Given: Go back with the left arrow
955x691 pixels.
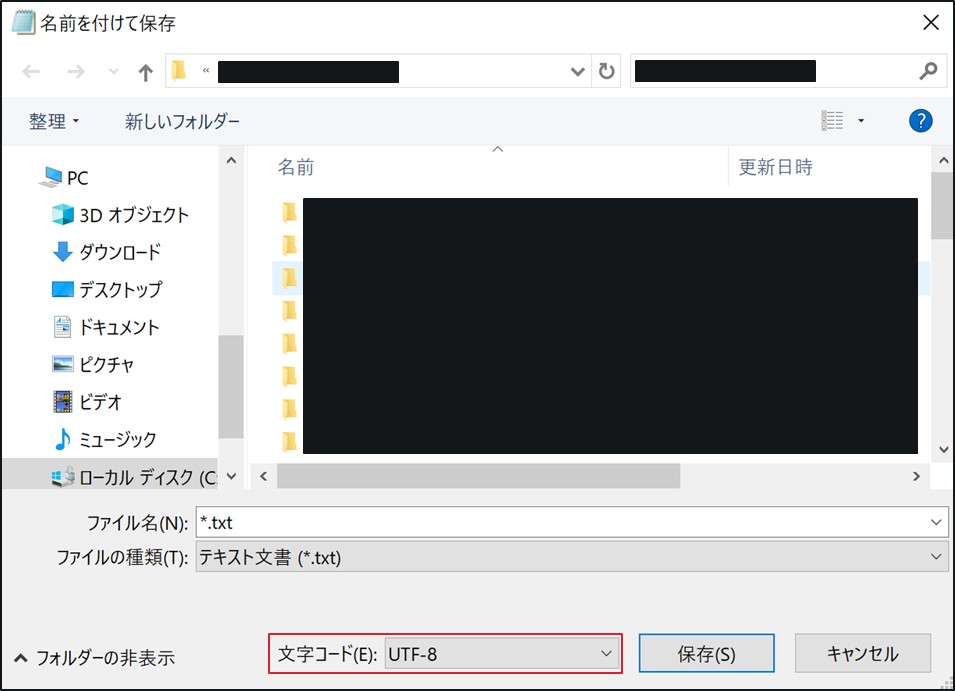Looking at the screenshot, I should (x=31, y=72).
